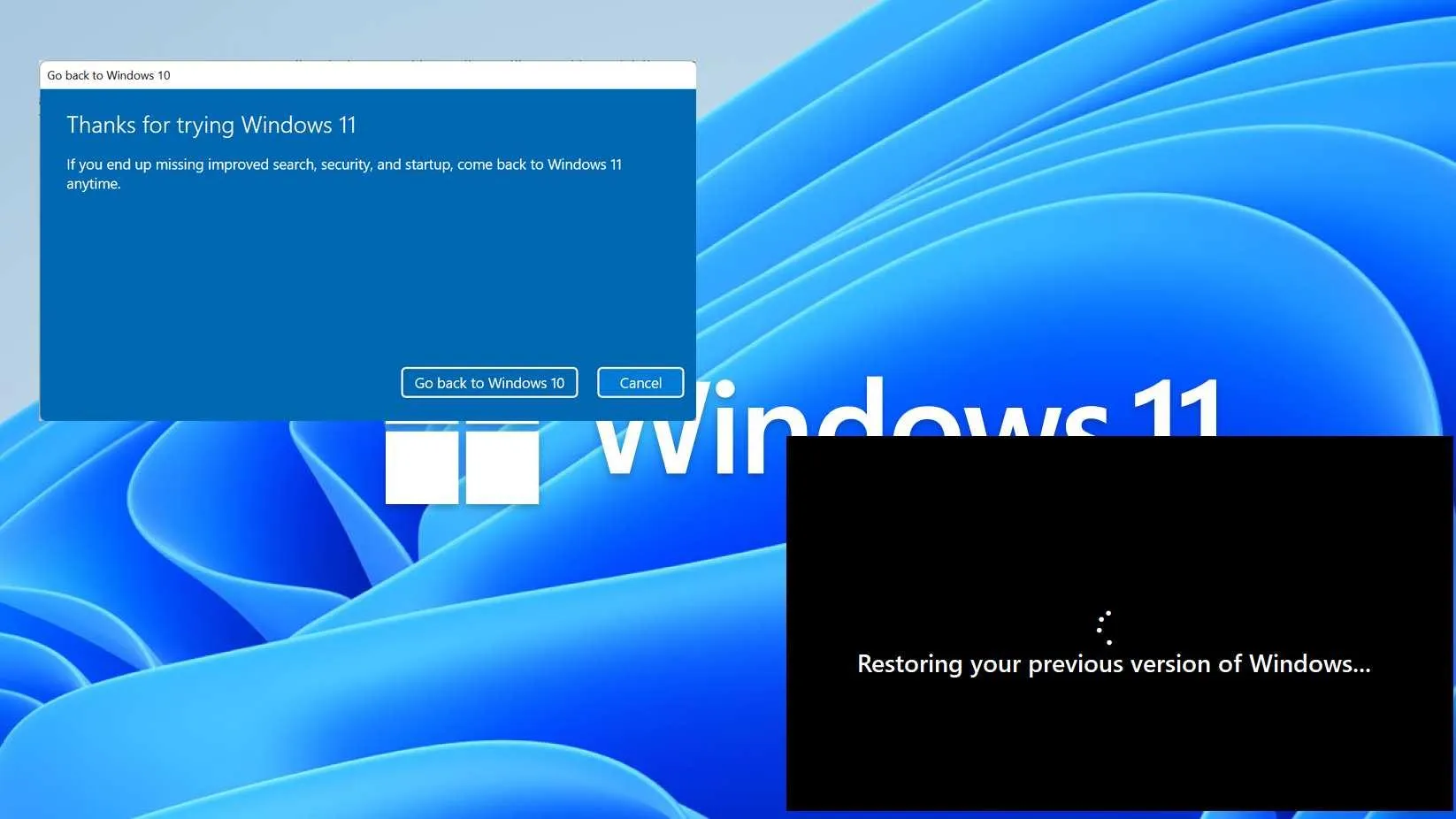The width and height of the screenshot is (1456, 819).
Task: Select the dialog title 'Go back to Windows 10'
Action: coord(109,75)
